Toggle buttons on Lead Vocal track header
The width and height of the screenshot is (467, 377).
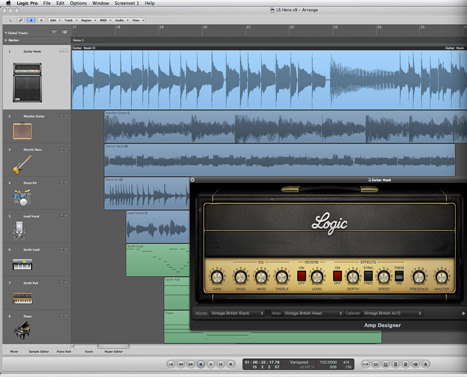[64, 216]
